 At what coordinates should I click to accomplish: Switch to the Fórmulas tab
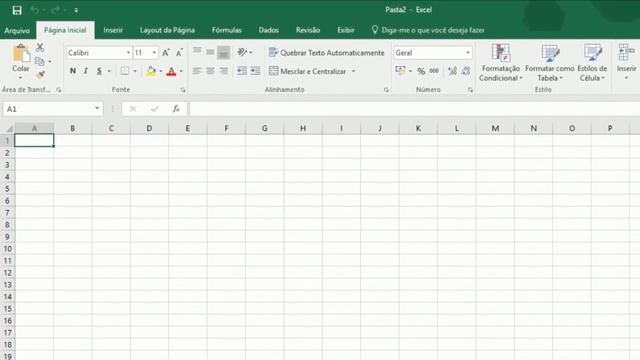pyautogui.click(x=227, y=30)
